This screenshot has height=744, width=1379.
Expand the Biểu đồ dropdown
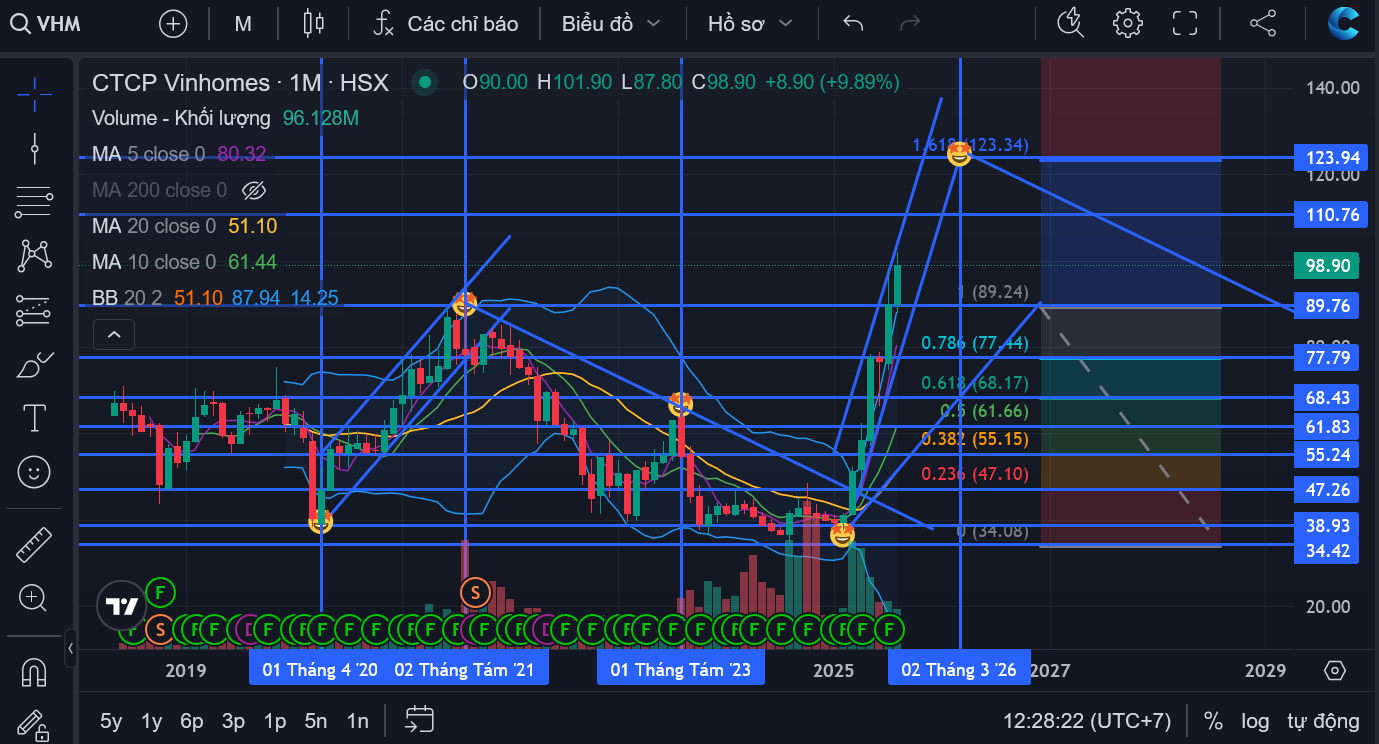[x=611, y=23]
